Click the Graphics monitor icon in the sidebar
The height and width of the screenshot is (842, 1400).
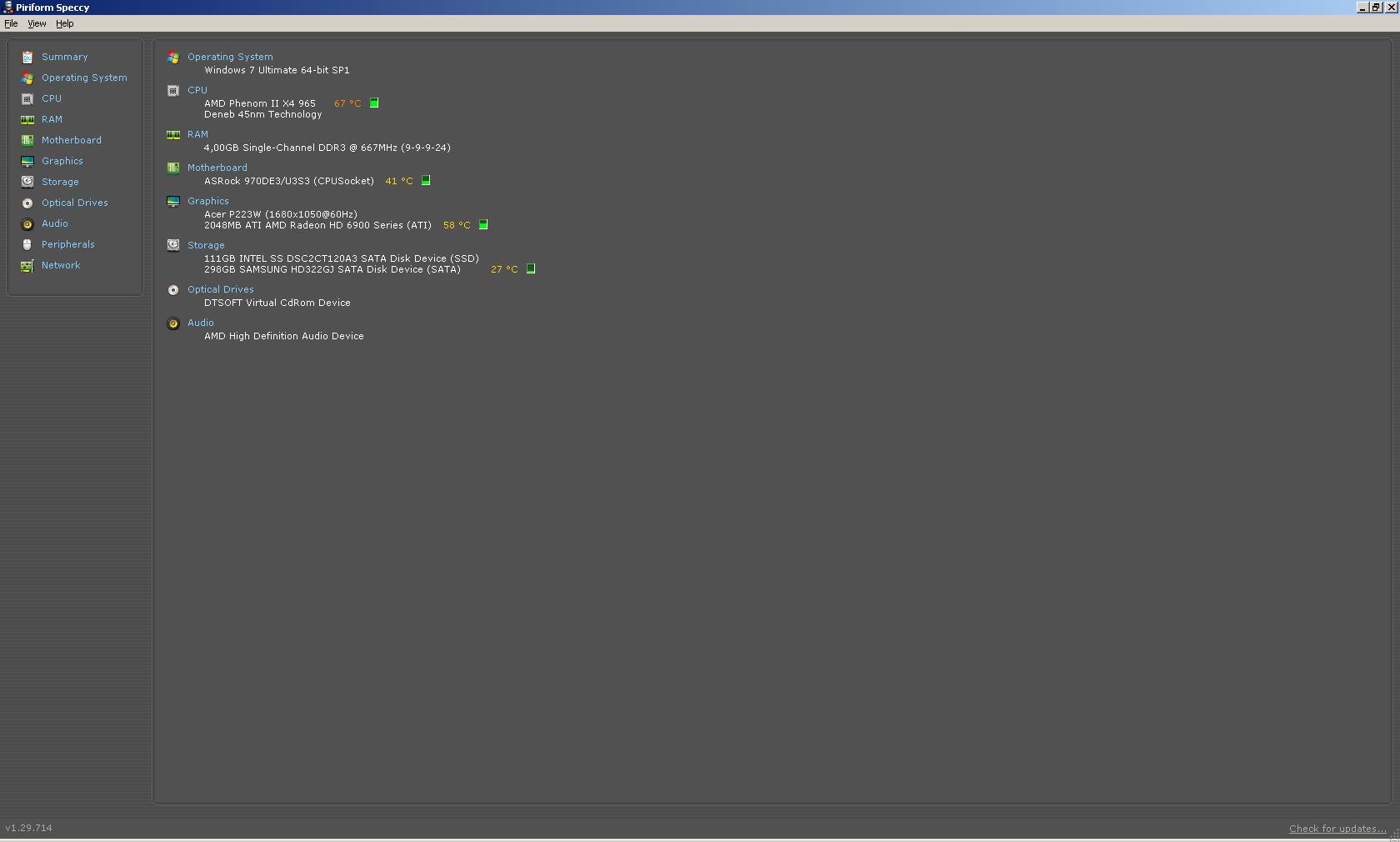27,162
